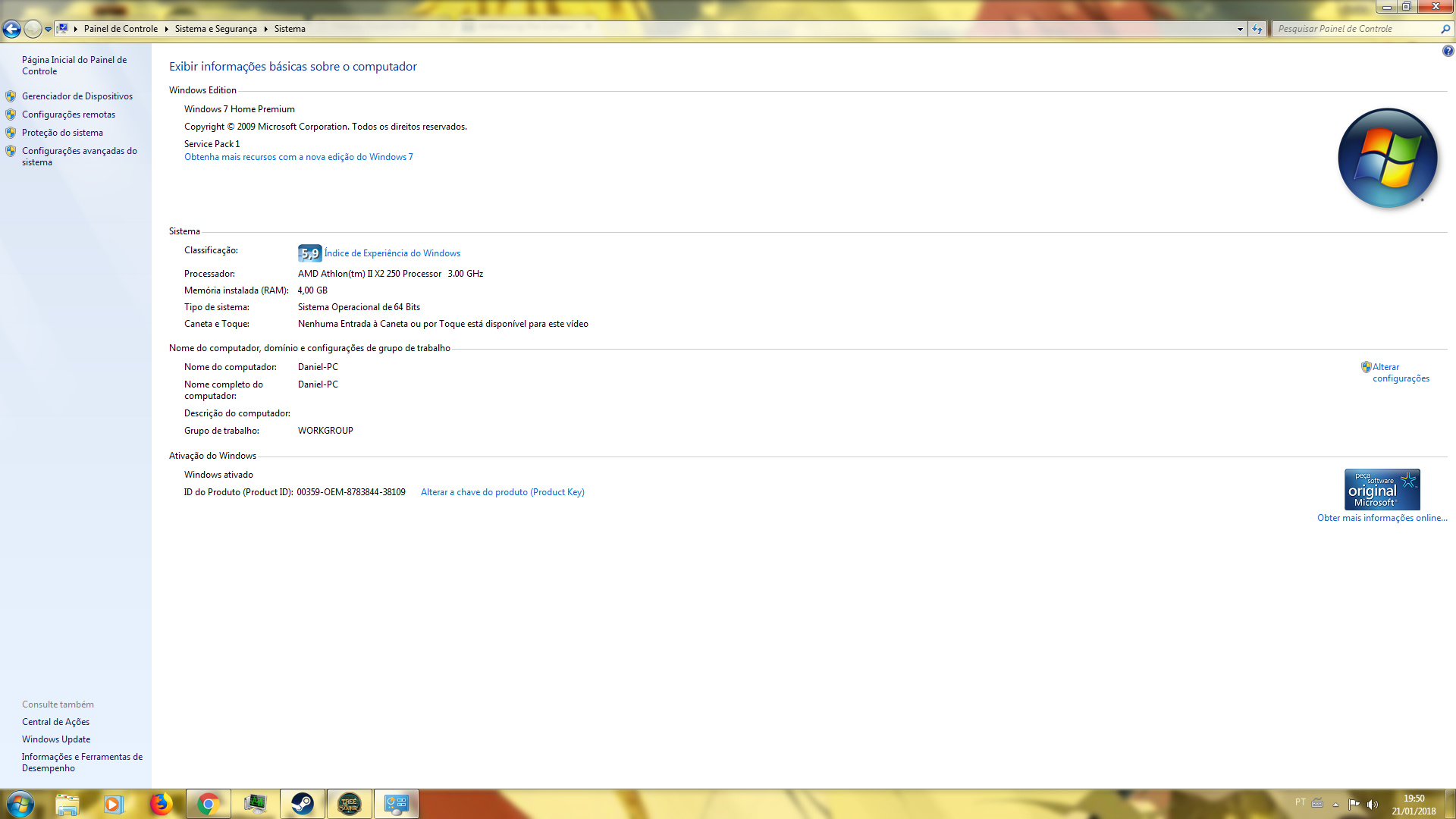Click the Back navigation arrow
The width and height of the screenshot is (1456, 819).
[x=11, y=29]
